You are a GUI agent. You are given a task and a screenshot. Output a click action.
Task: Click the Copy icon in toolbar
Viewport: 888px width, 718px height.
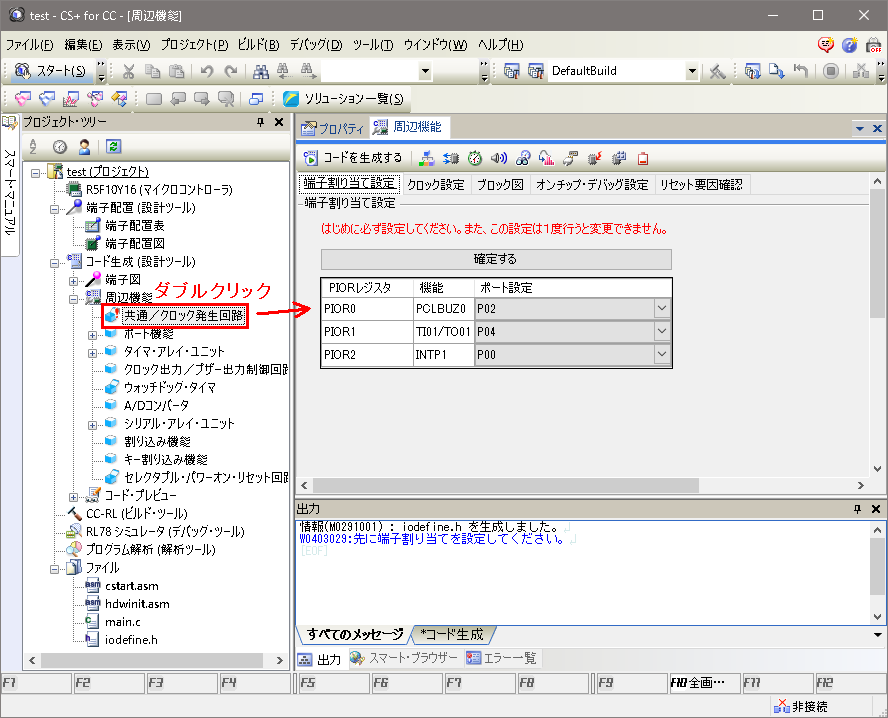[152, 71]
